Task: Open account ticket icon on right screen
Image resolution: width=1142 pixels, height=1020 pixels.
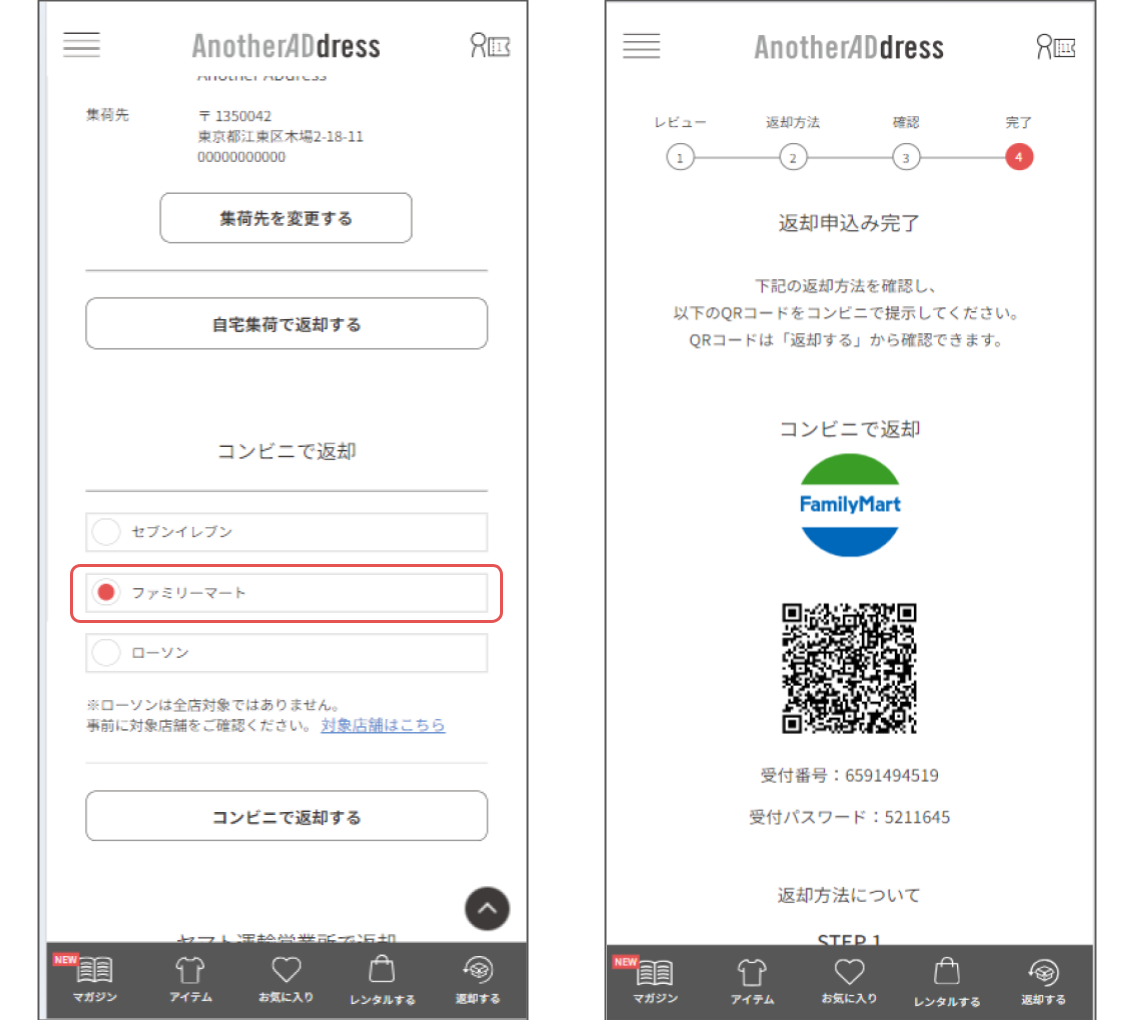Action: pyautogui.click(x=1056, y=47)
